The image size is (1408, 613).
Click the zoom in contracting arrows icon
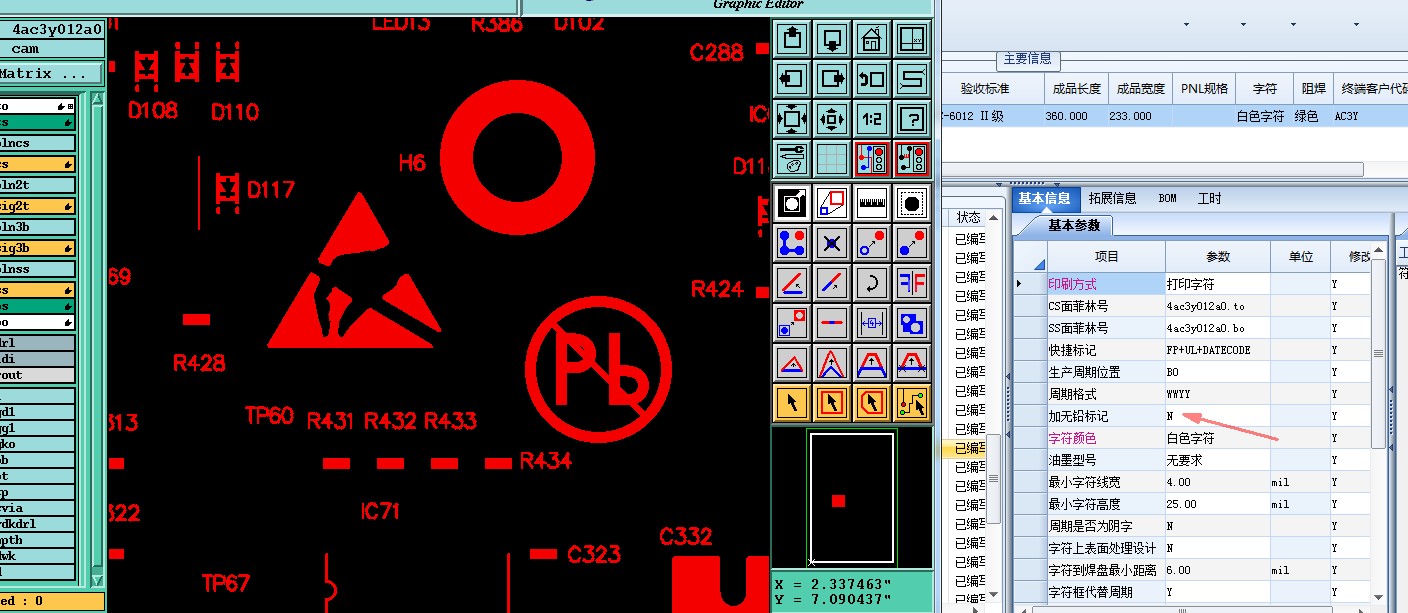click(832, 119)
